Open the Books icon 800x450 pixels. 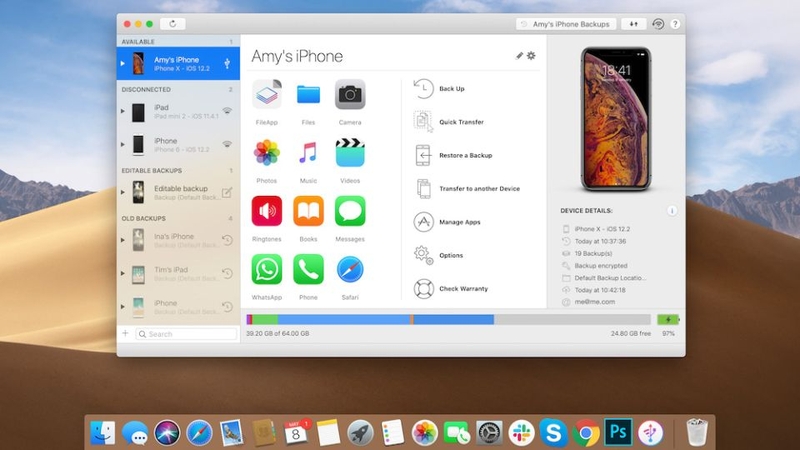pyautogui.click(x=308, y=211)
